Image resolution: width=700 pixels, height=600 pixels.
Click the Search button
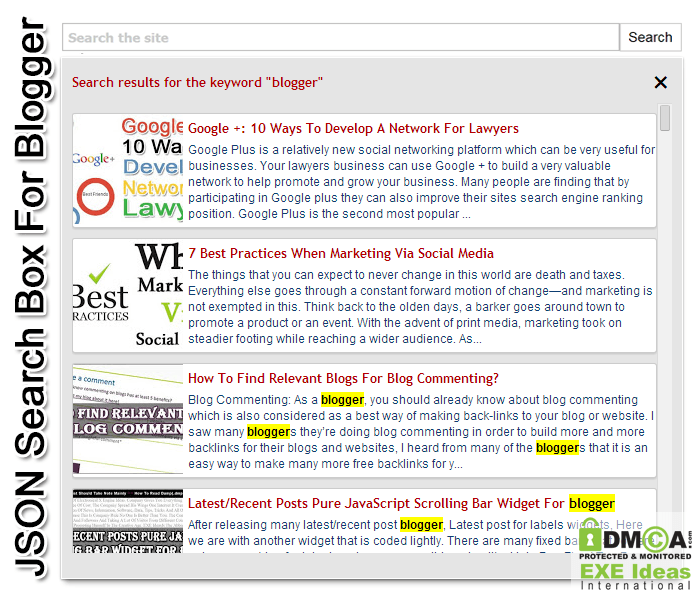[650, 38]
